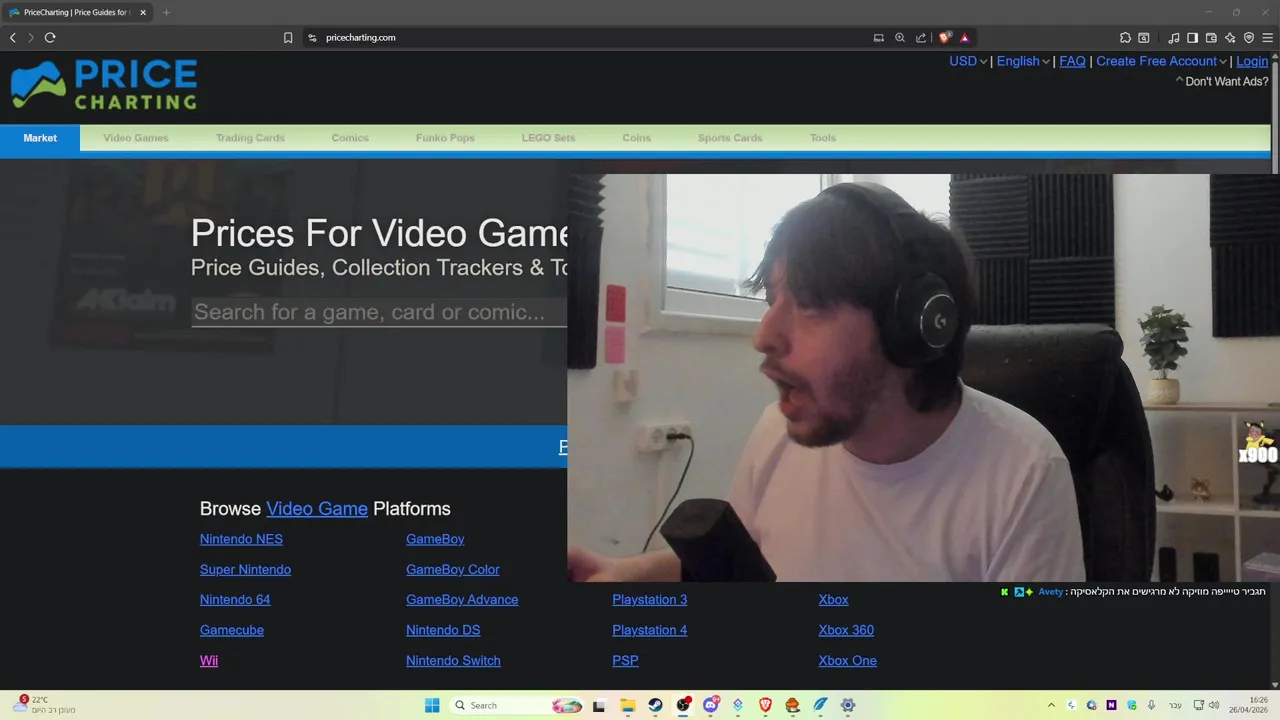Open the Funko Pops menu
The height and width of the screenshot is (720, 1280).
tap(445, 138)
